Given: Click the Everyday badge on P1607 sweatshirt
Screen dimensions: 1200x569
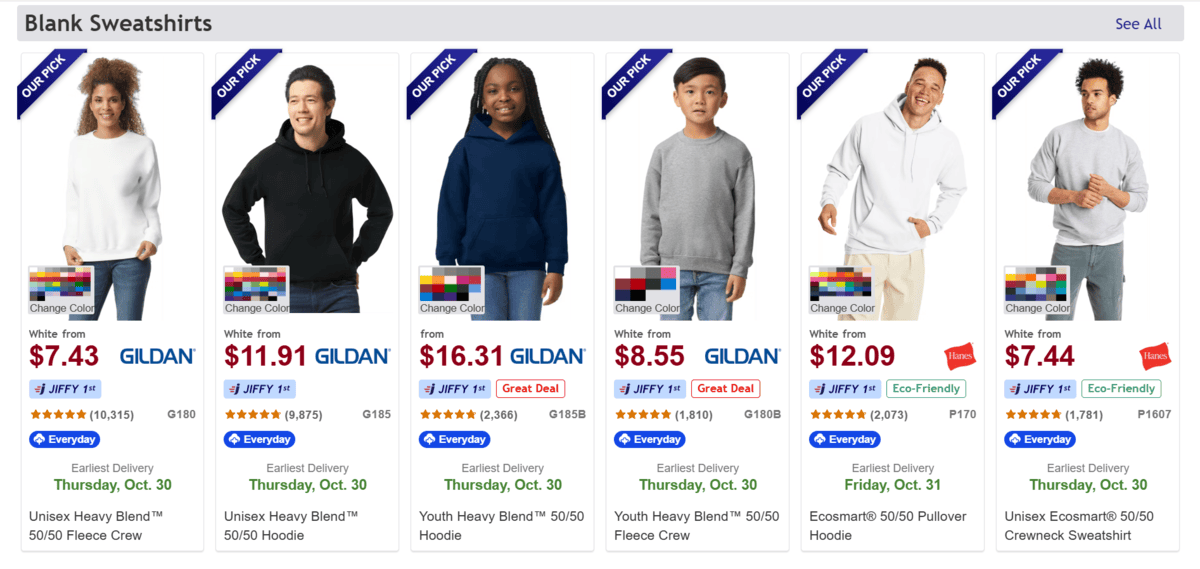Looking at the screenshot, I should [1040, 439].
